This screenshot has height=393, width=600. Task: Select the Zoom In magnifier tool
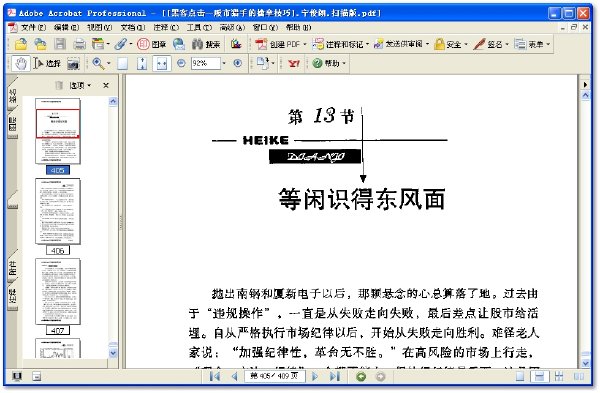coord(98,64)
